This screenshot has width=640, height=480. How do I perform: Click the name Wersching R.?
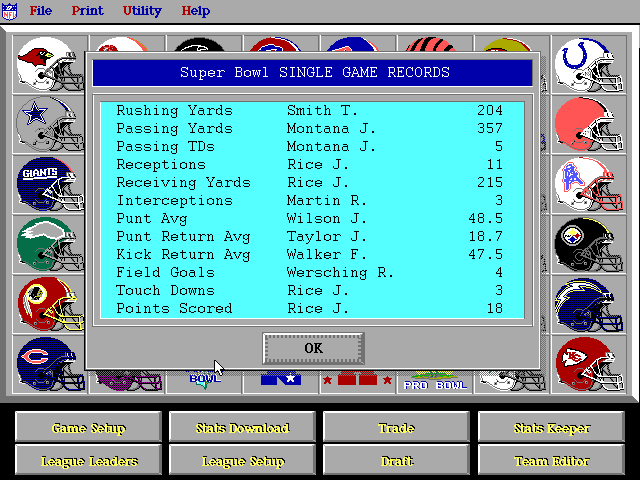pyautogui.click(x=340, y=272)
